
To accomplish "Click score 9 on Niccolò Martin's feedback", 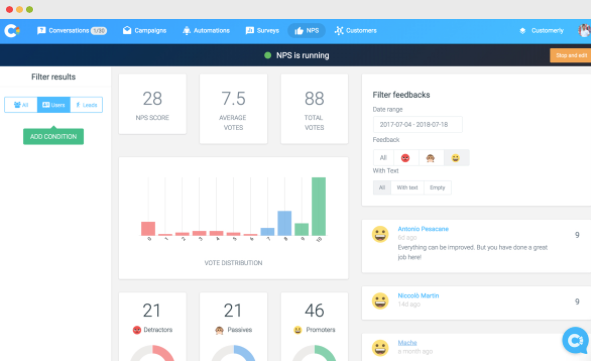I will (577, 301).
